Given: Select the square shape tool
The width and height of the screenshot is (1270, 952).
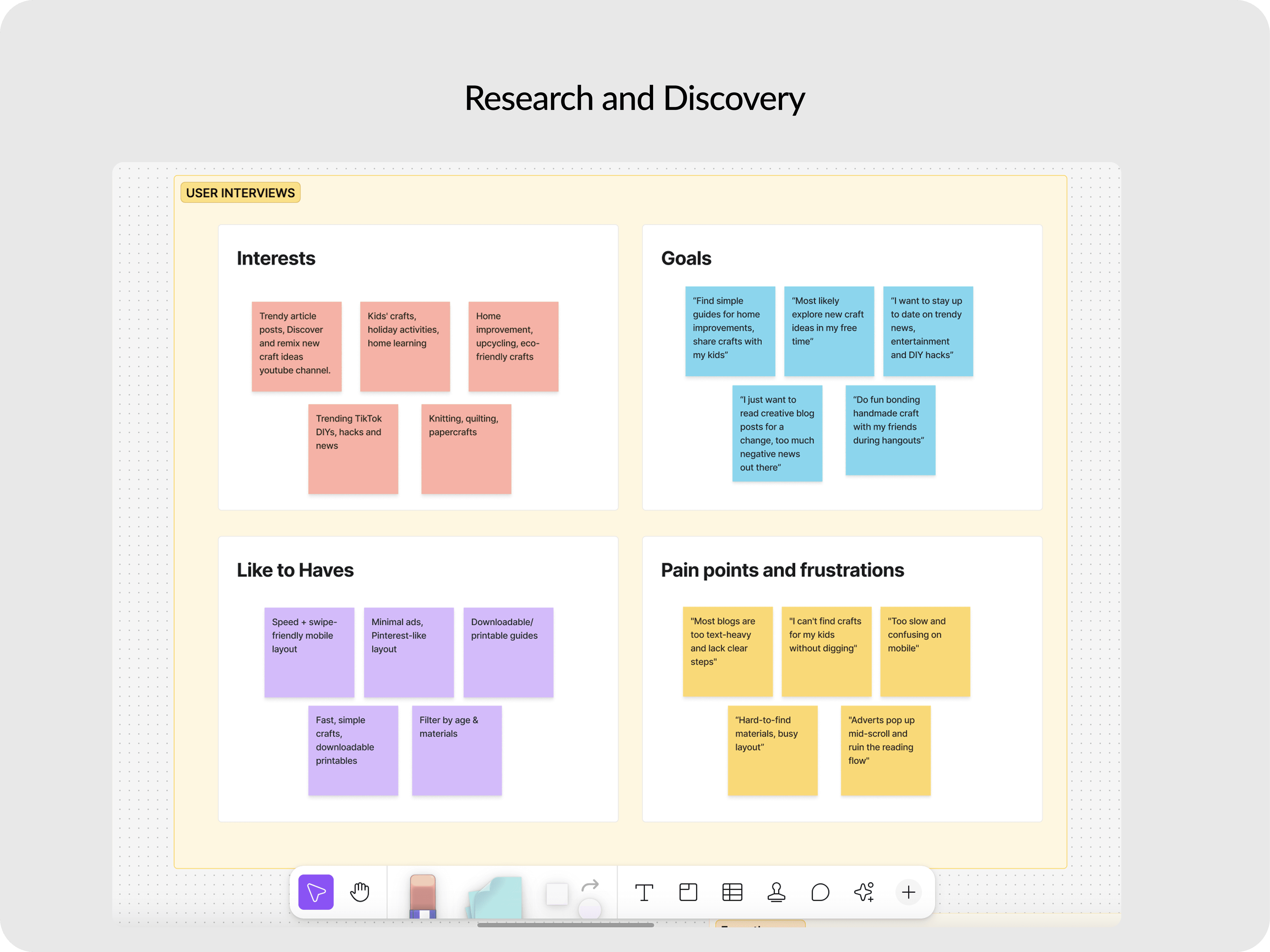Looking at the screenshot, I should pos(556,893).
